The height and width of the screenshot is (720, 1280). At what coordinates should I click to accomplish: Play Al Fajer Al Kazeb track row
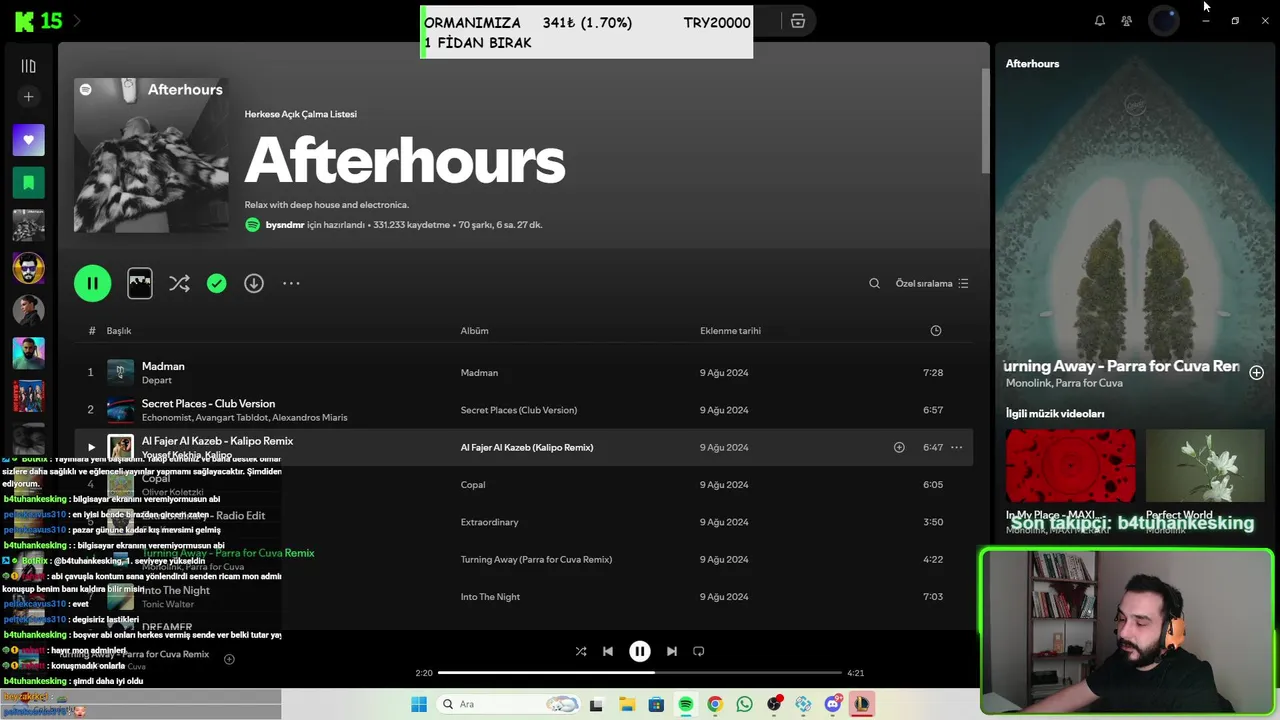[x=91, y=448]
